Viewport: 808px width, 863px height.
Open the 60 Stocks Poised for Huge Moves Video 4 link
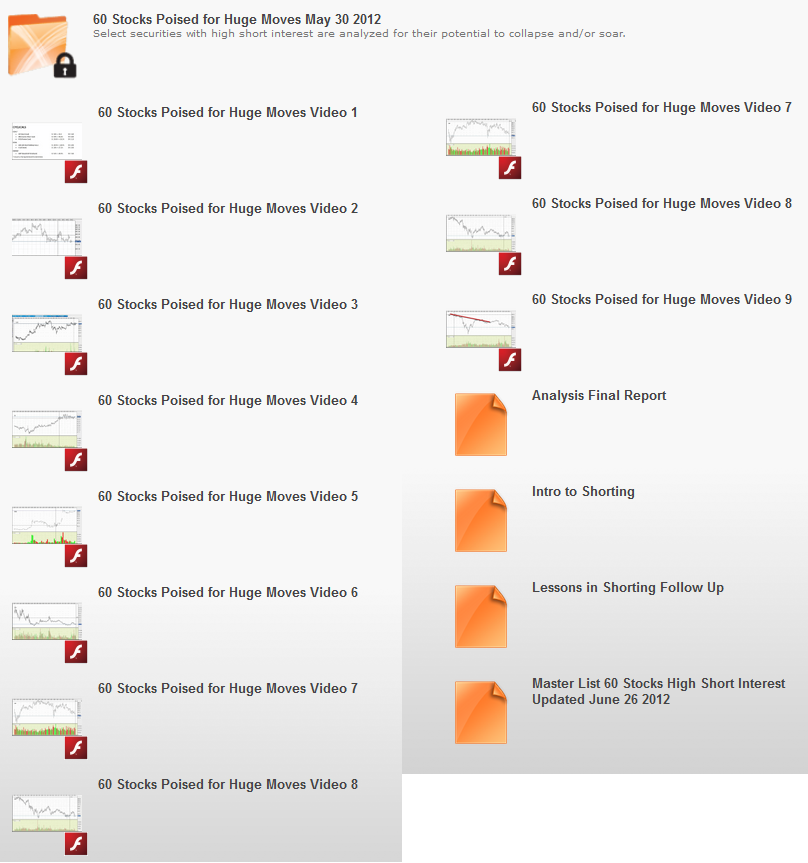pos(228,401)
